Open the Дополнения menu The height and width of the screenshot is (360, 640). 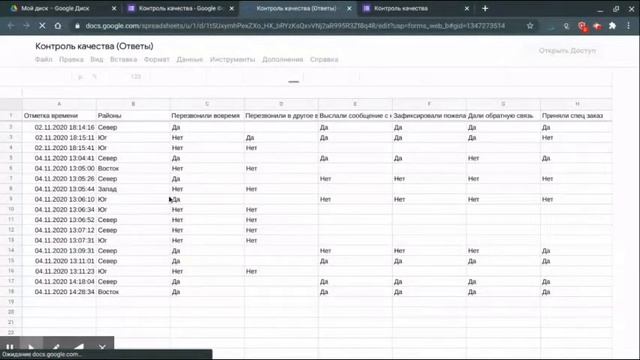tap(282, 60)
